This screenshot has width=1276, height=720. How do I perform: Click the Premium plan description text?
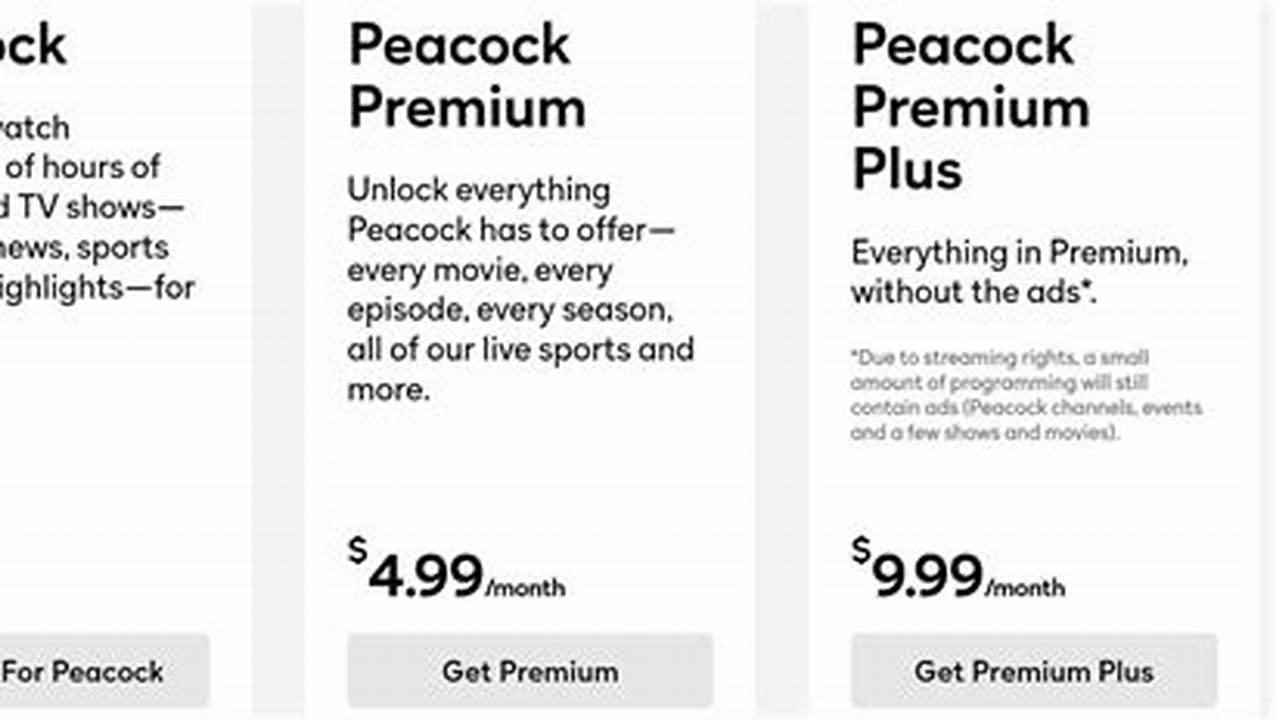click(x=520, y=290)
